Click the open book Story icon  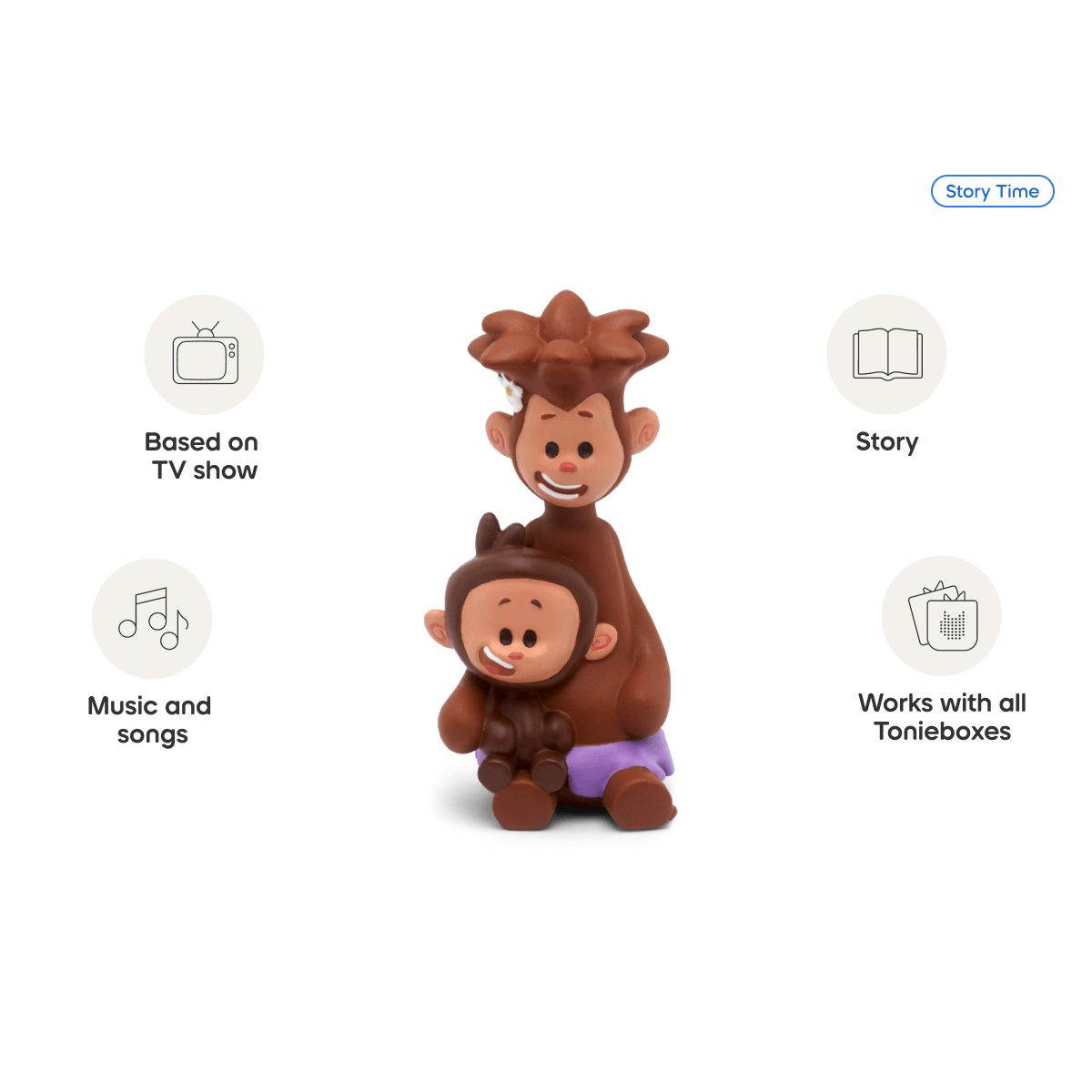[x=887, y=353]
